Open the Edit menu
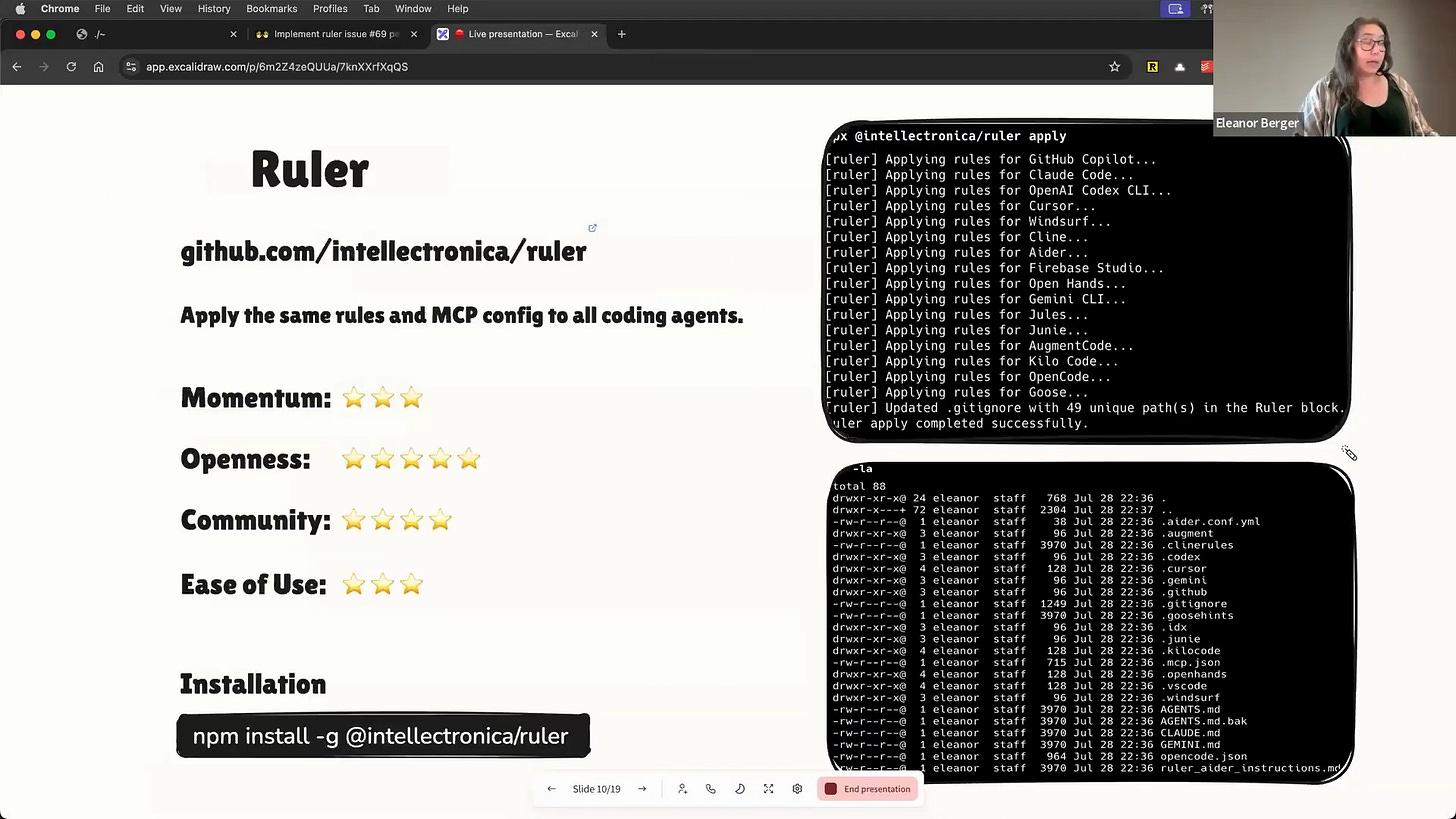This screenshot has width=1456, height=819. (x=135, y=9)
